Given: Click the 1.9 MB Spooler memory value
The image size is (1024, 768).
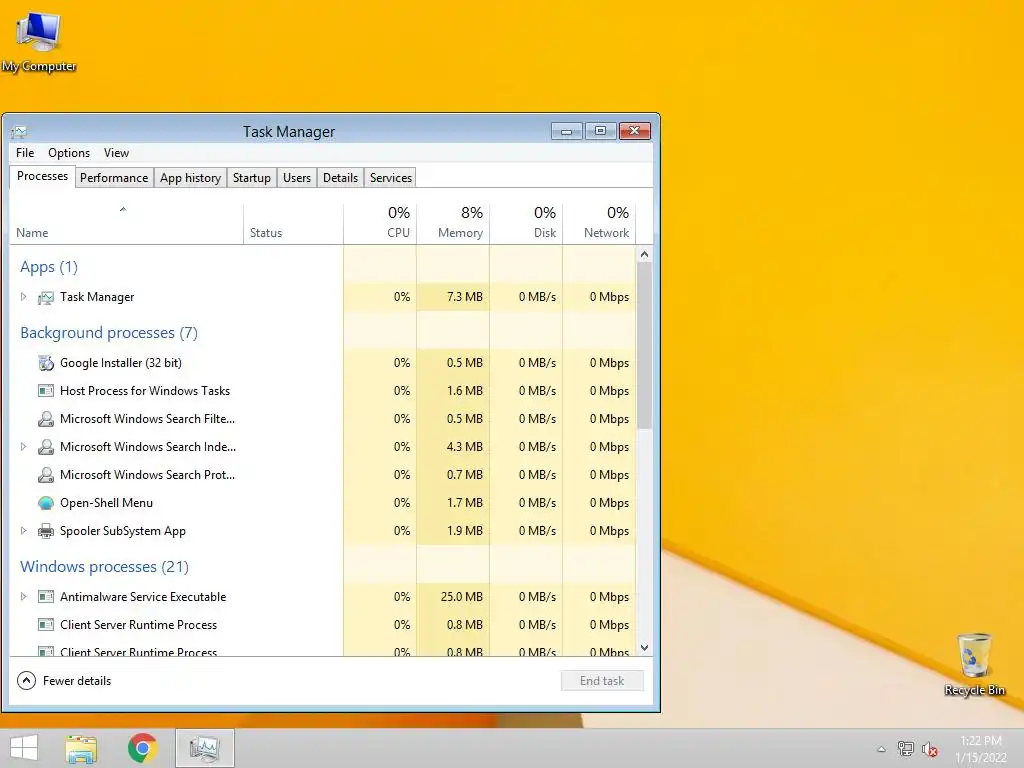Looking at the screenshot, I should pos(465,531).
